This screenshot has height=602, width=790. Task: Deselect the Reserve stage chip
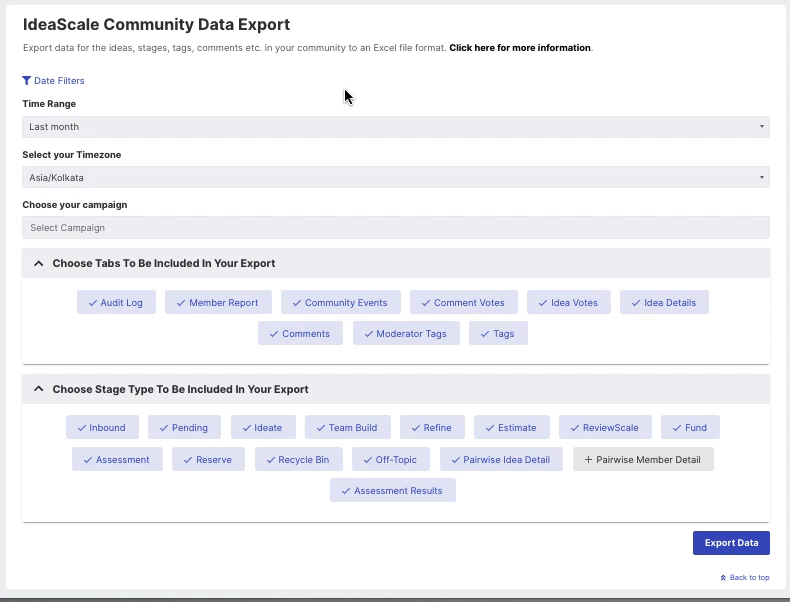pos(208,459)
